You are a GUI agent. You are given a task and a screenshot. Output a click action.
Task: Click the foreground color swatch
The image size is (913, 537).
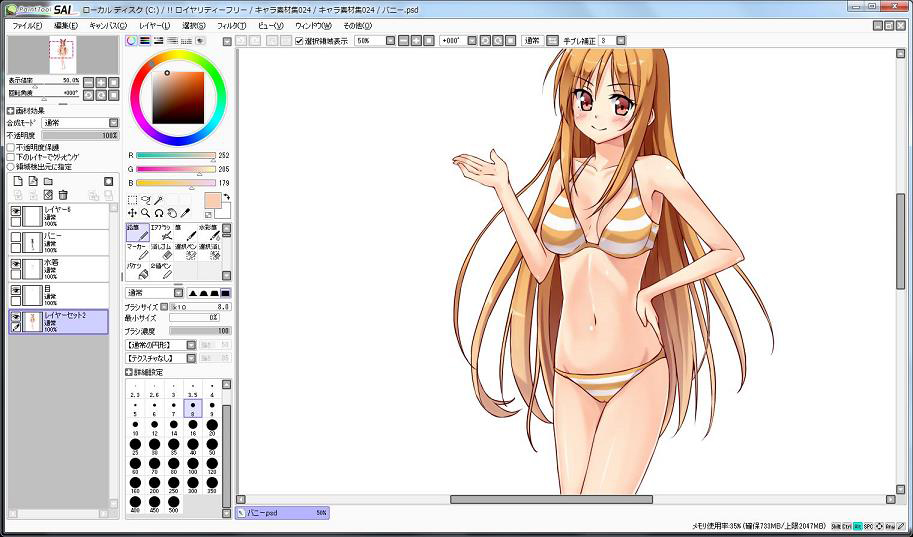coord(213,200)
